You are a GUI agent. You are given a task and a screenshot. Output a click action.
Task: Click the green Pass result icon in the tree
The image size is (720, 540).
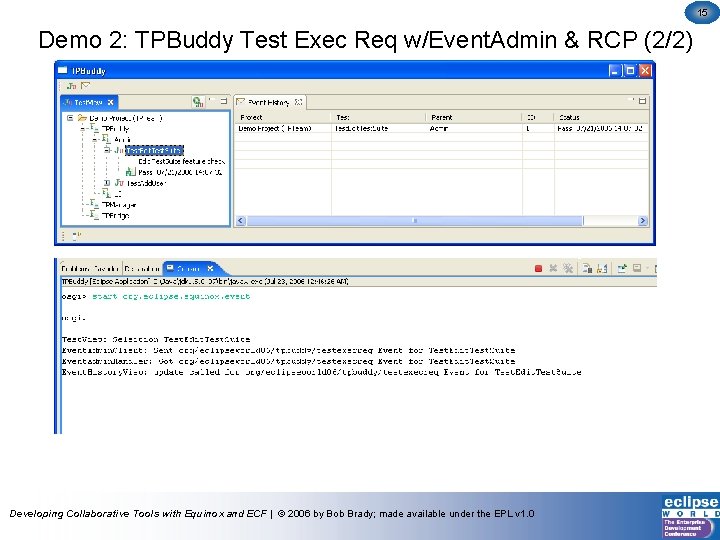tap(131, 172)
